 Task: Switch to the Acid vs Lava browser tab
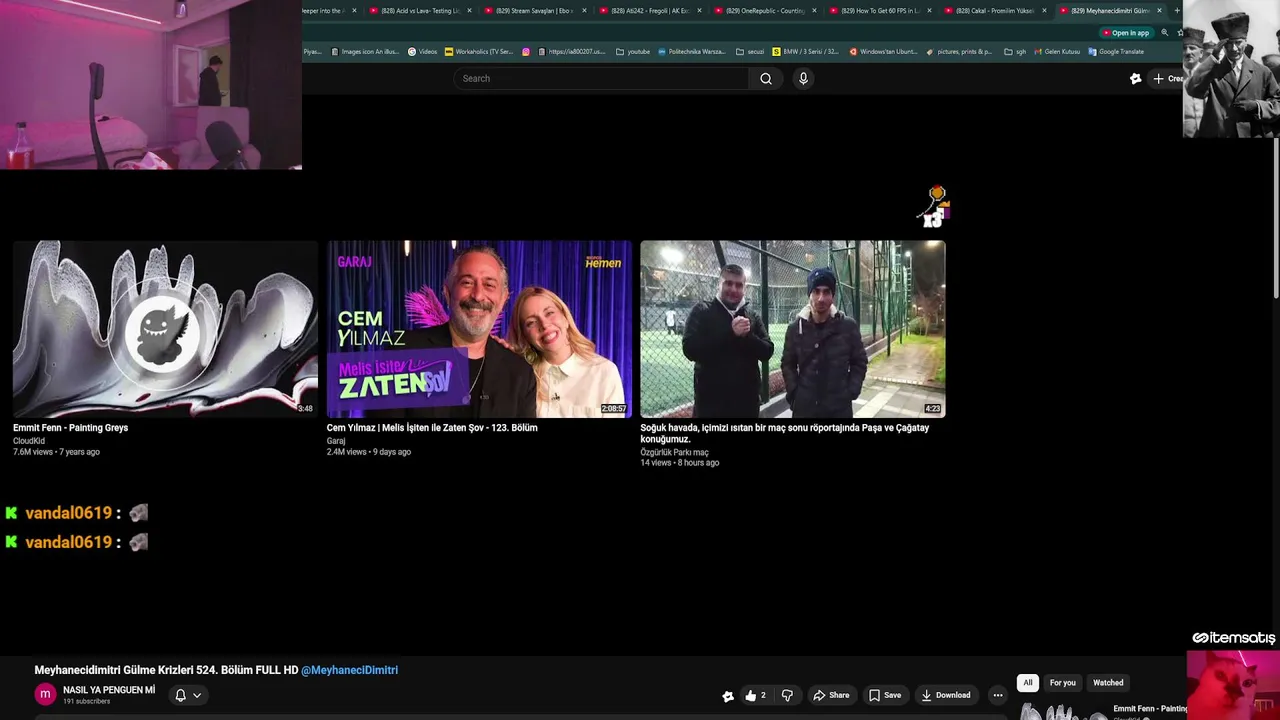[421, 11]
